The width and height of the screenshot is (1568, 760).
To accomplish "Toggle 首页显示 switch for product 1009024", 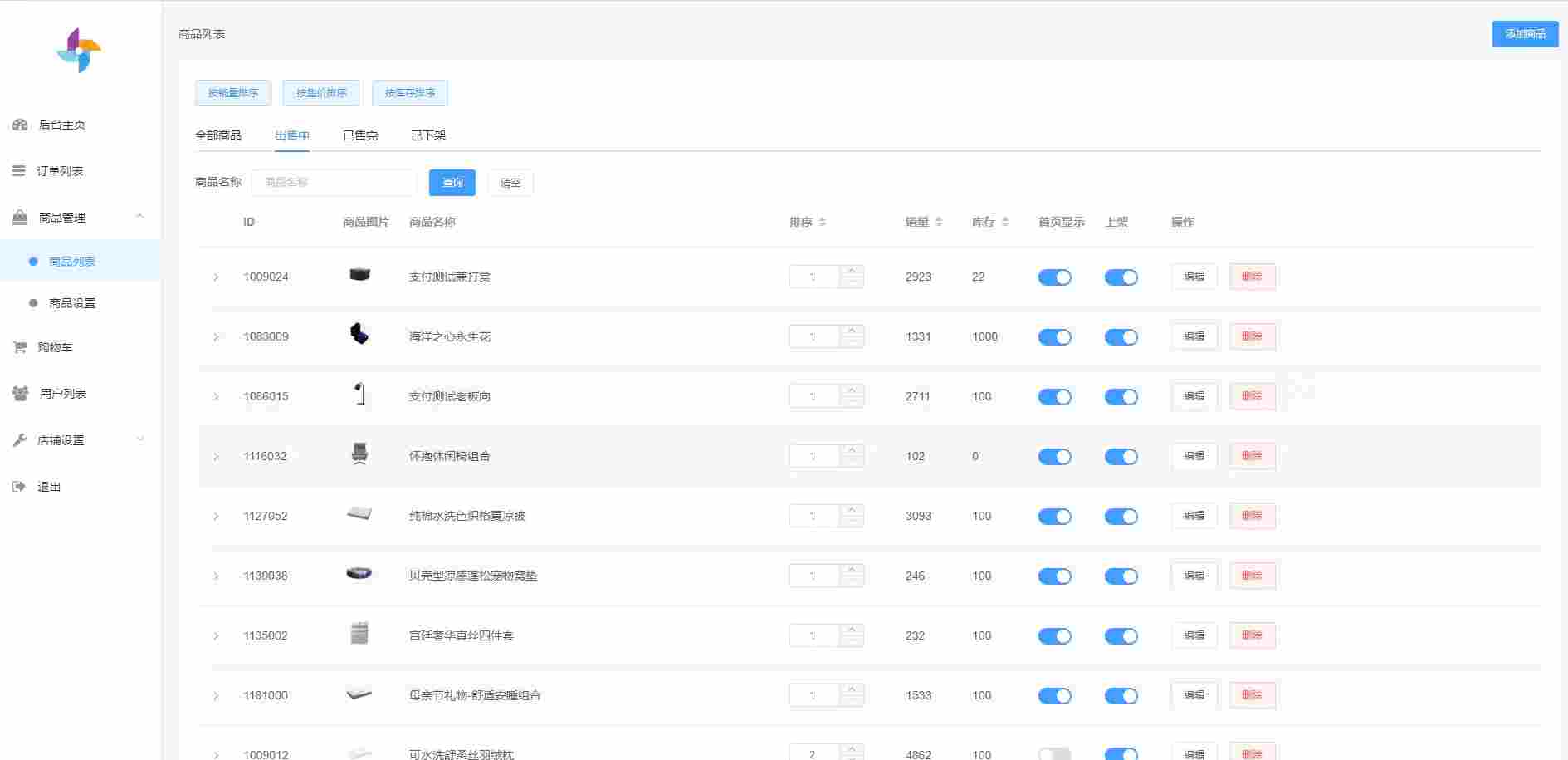I will point(1054,277).
